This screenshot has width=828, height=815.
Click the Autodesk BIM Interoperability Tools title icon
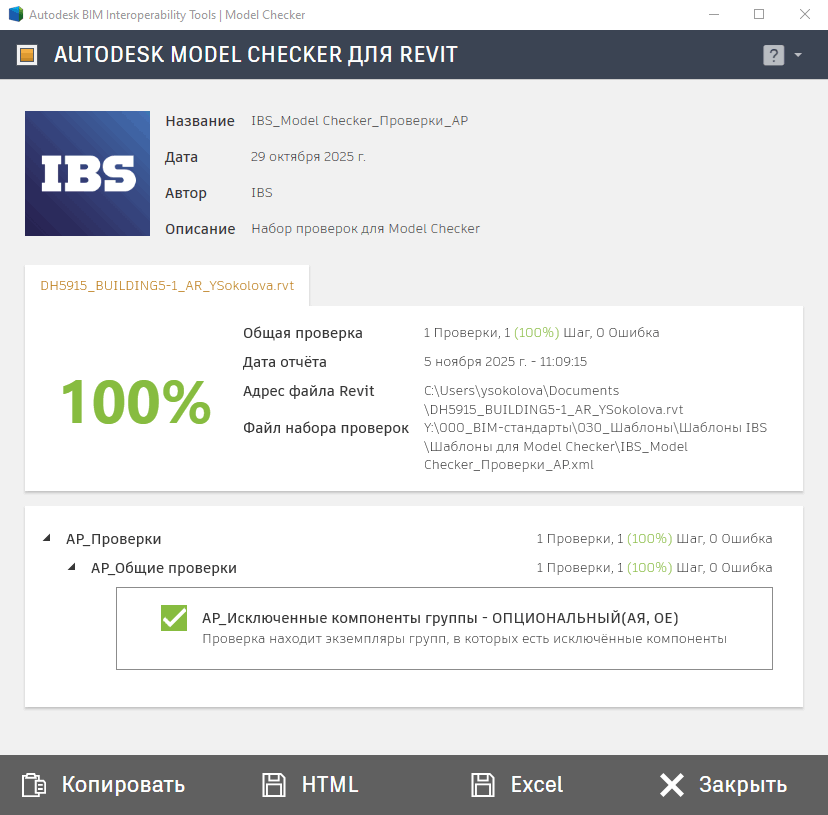tap(16, 14)
